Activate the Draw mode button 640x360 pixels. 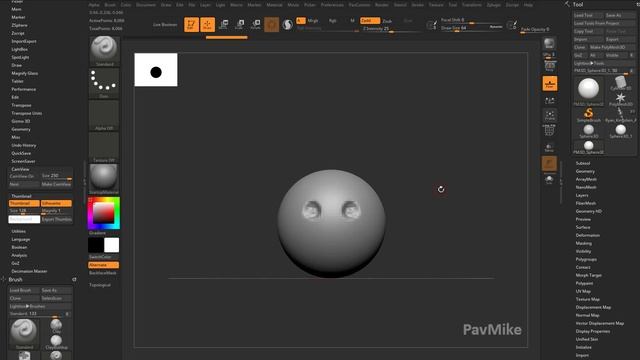[207, 24]
